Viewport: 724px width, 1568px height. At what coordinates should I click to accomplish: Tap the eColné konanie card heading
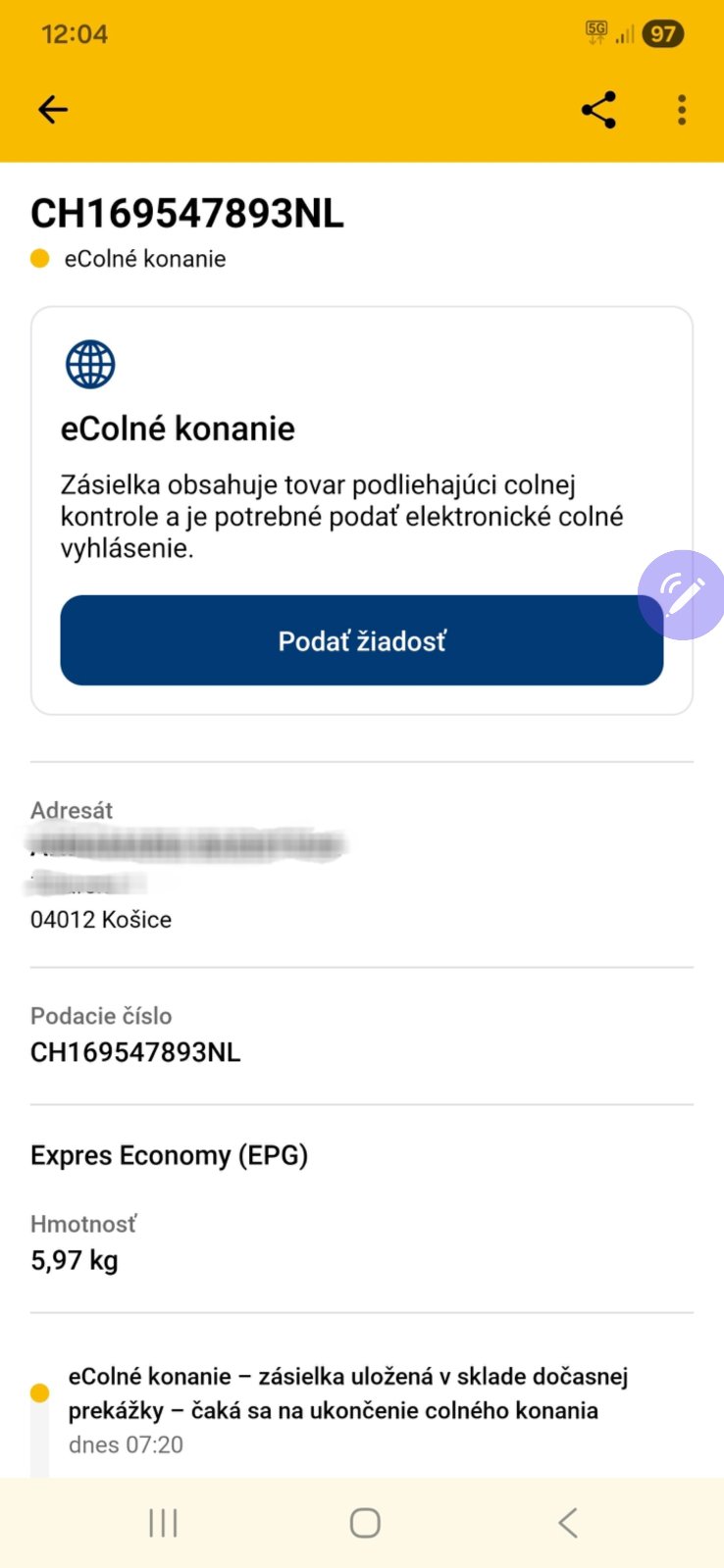(178, 429)
